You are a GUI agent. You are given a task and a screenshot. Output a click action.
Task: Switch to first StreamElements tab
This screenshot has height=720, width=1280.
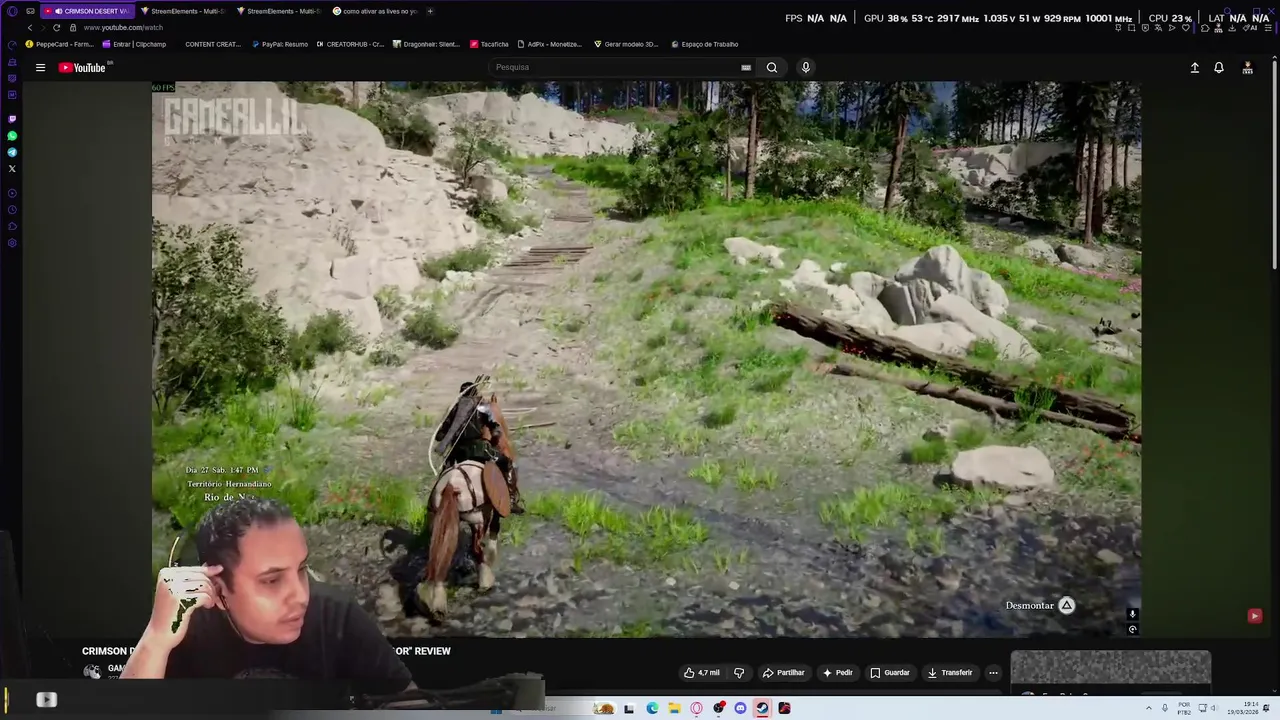pyautogui.click(x=184, y=11)
